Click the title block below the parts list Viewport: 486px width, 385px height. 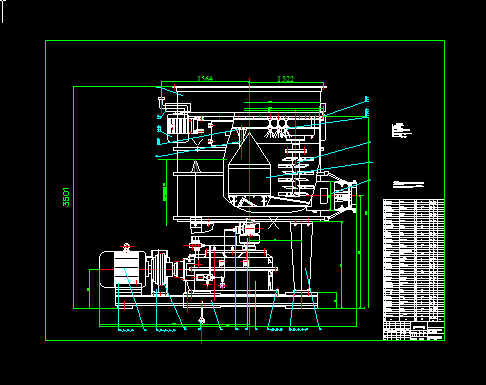pos(414,330)
